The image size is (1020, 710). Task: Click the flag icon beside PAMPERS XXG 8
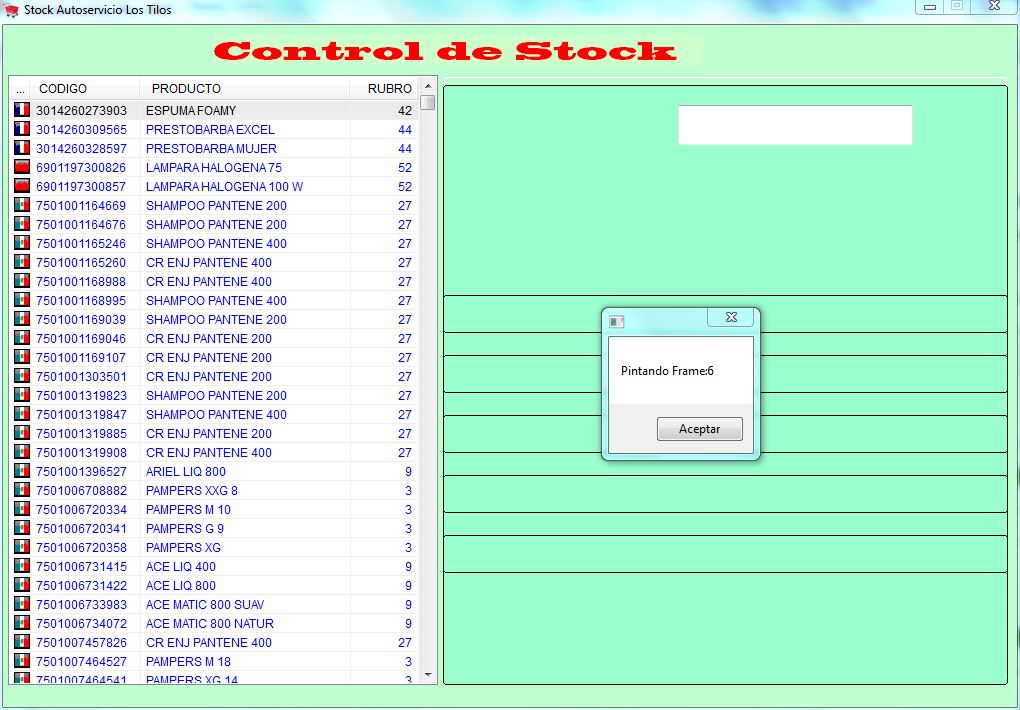(21, 490)
